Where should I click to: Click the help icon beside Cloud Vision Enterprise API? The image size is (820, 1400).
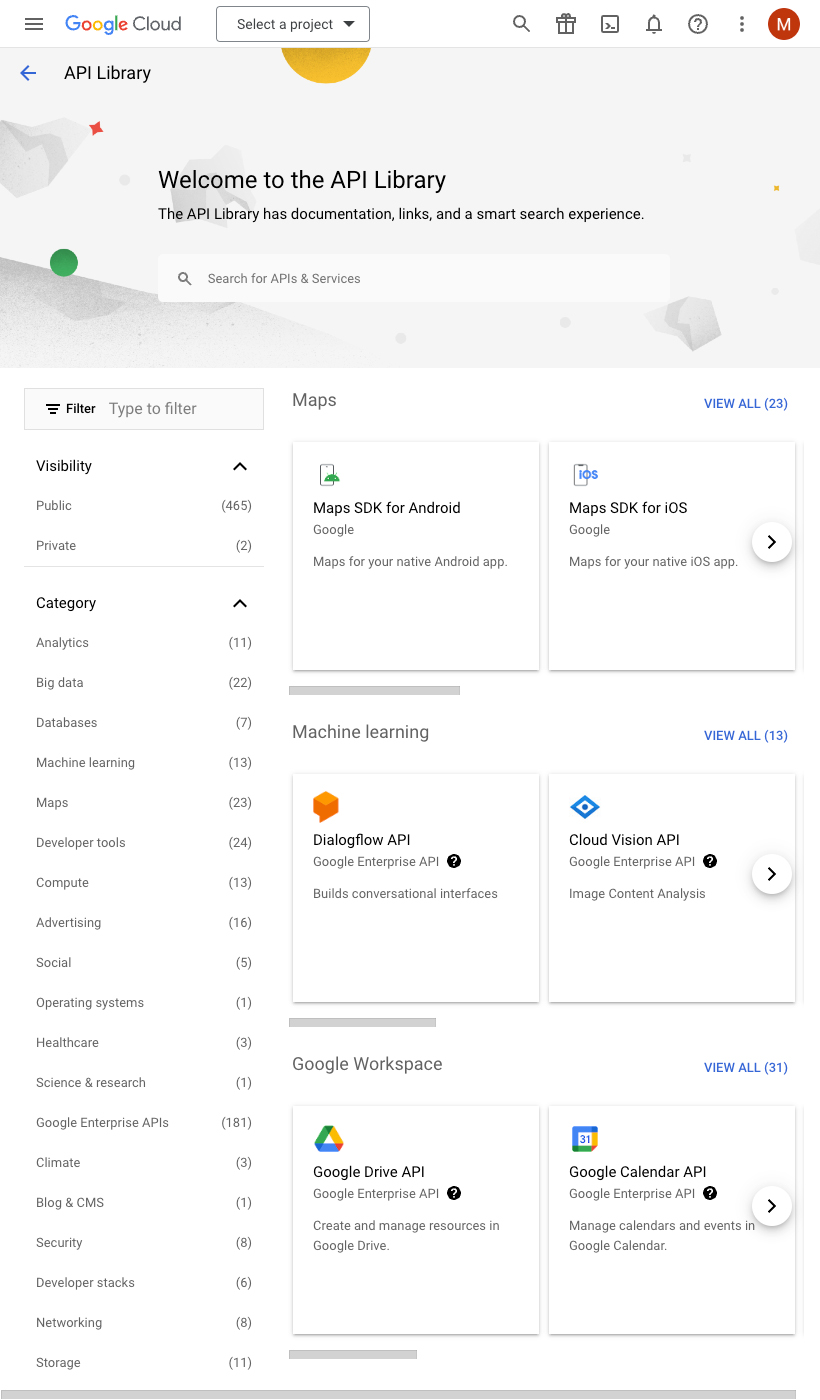click(x=710, y=861)
